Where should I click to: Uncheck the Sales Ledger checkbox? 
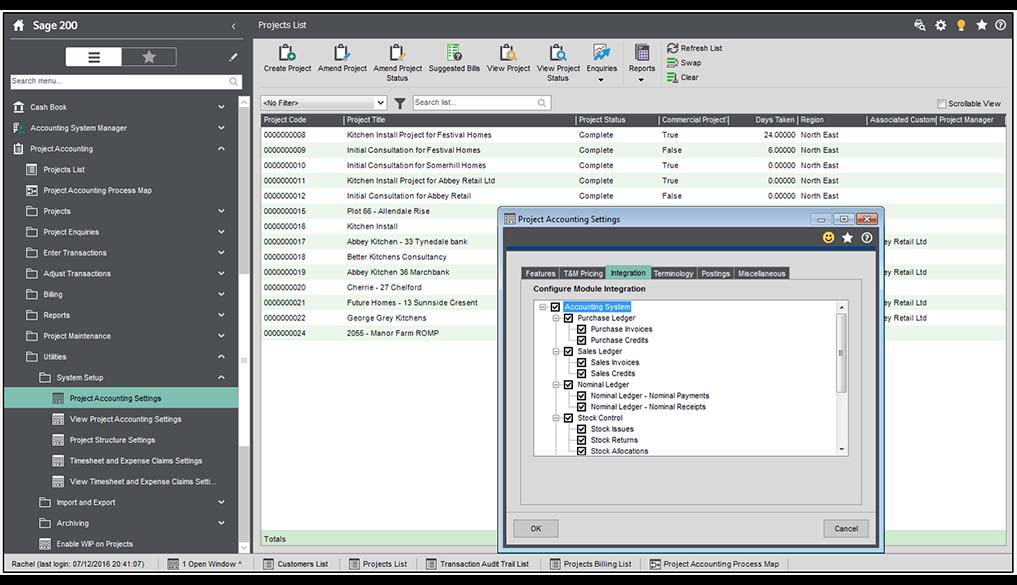pyautogui.click(x=568, y=352)
